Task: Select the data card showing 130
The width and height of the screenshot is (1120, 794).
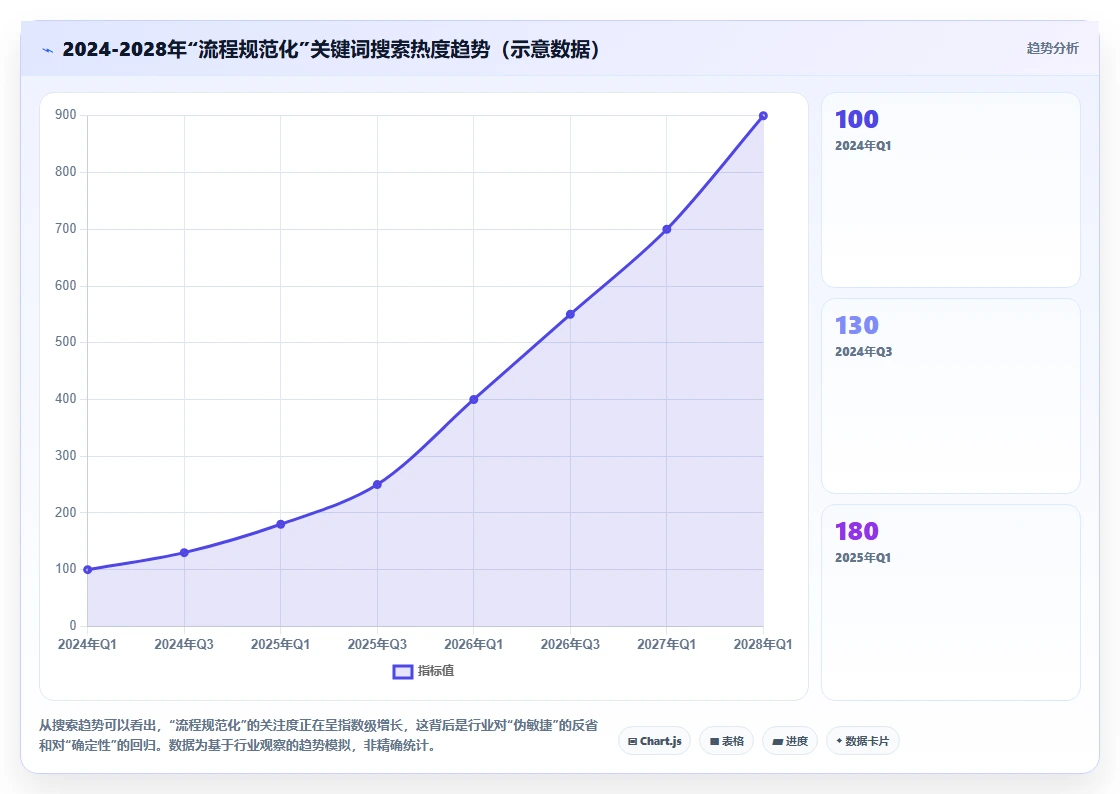Action: click(x=951, y=396)
